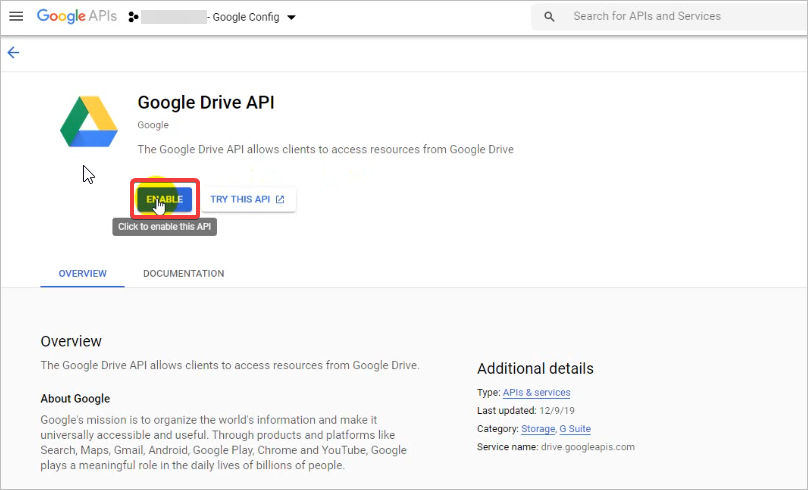
Task: Click the project hexagon dots icon
Action: [x=132, y=17]
